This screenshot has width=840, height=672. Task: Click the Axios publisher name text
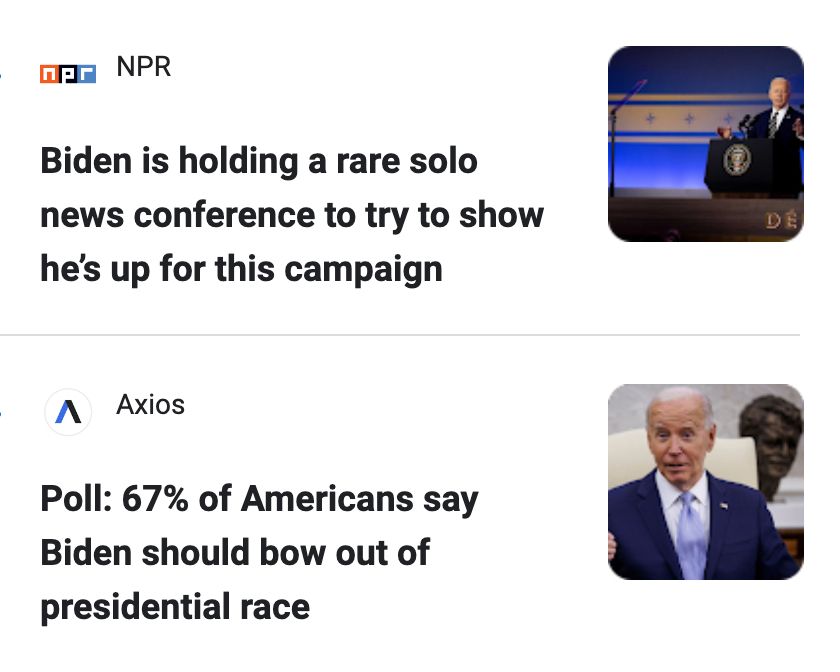point(150,405)
